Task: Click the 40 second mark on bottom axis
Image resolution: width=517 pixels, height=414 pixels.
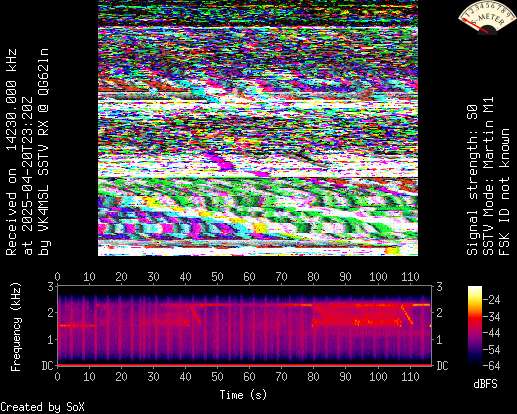Action: (185, 377)
